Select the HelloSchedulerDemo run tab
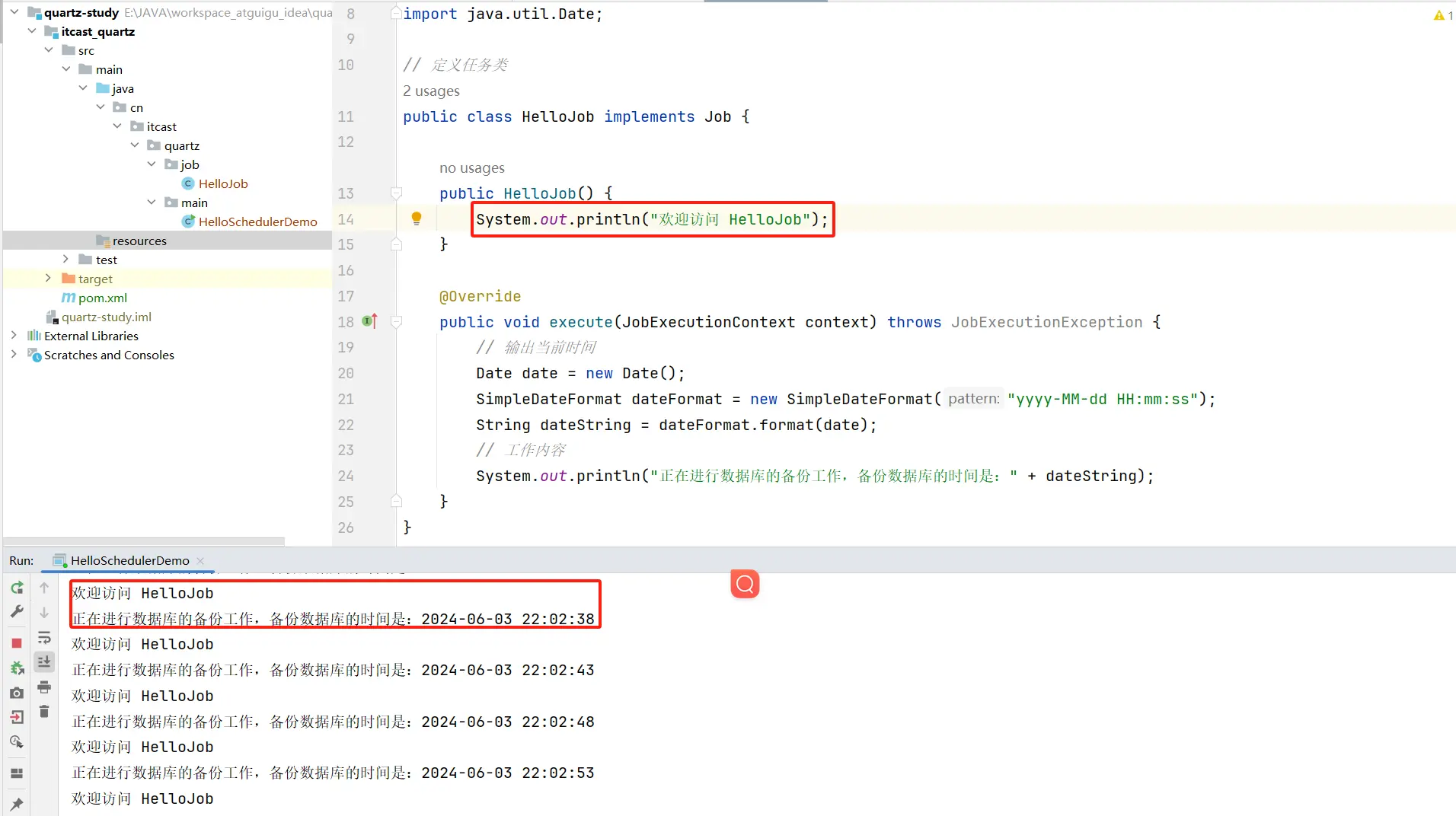Image resolution: width=1456 pixels, height=816 pixels. pyautogui.click(x=129, y=561)
